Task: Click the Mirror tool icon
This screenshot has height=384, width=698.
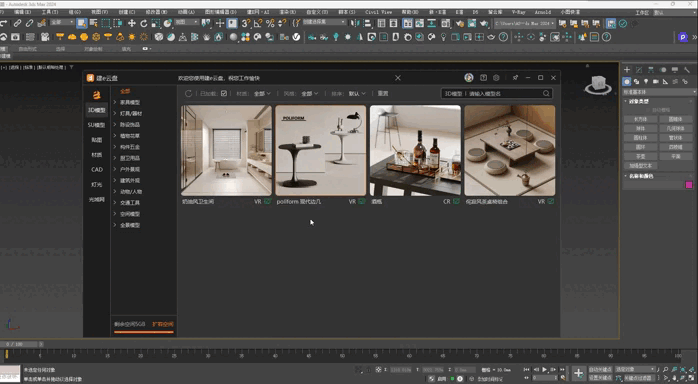Action: point(355,23)
